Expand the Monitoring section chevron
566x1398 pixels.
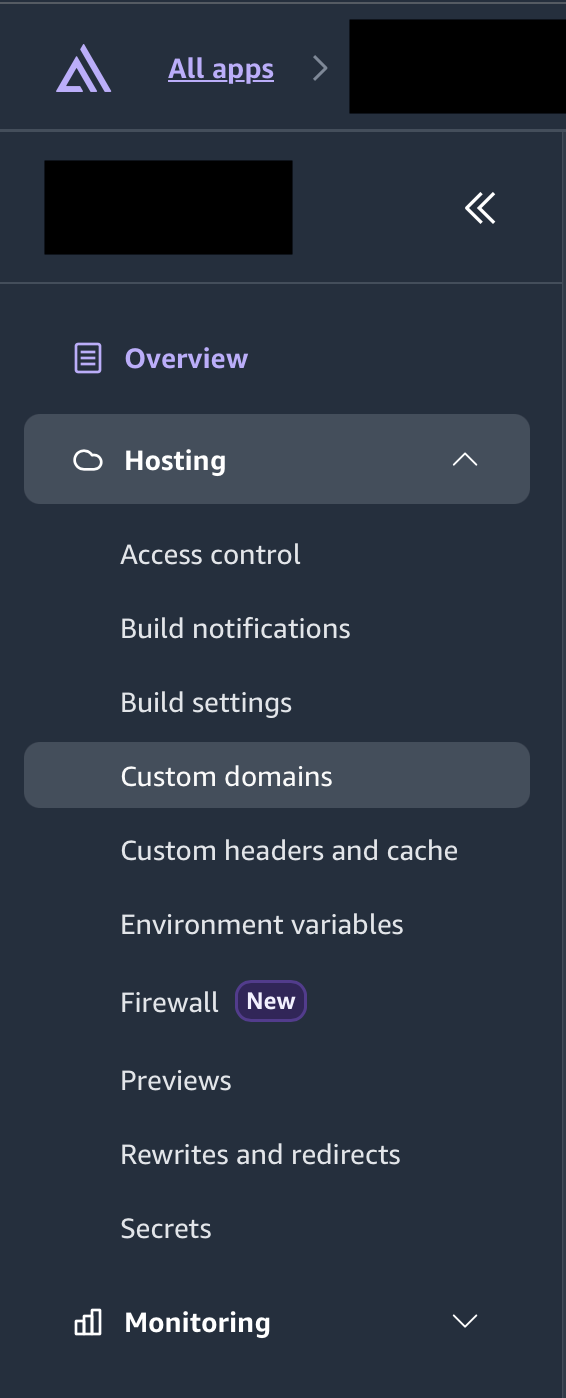point(465,1322)
